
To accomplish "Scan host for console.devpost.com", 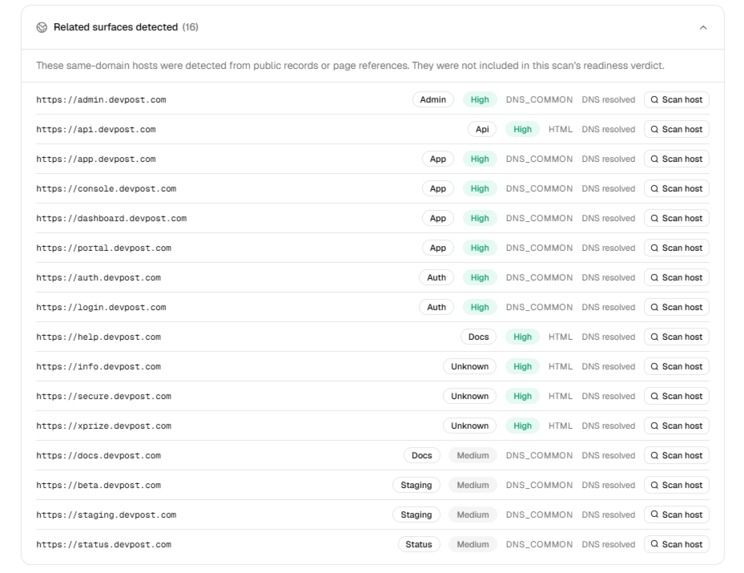I will (676, 189).
